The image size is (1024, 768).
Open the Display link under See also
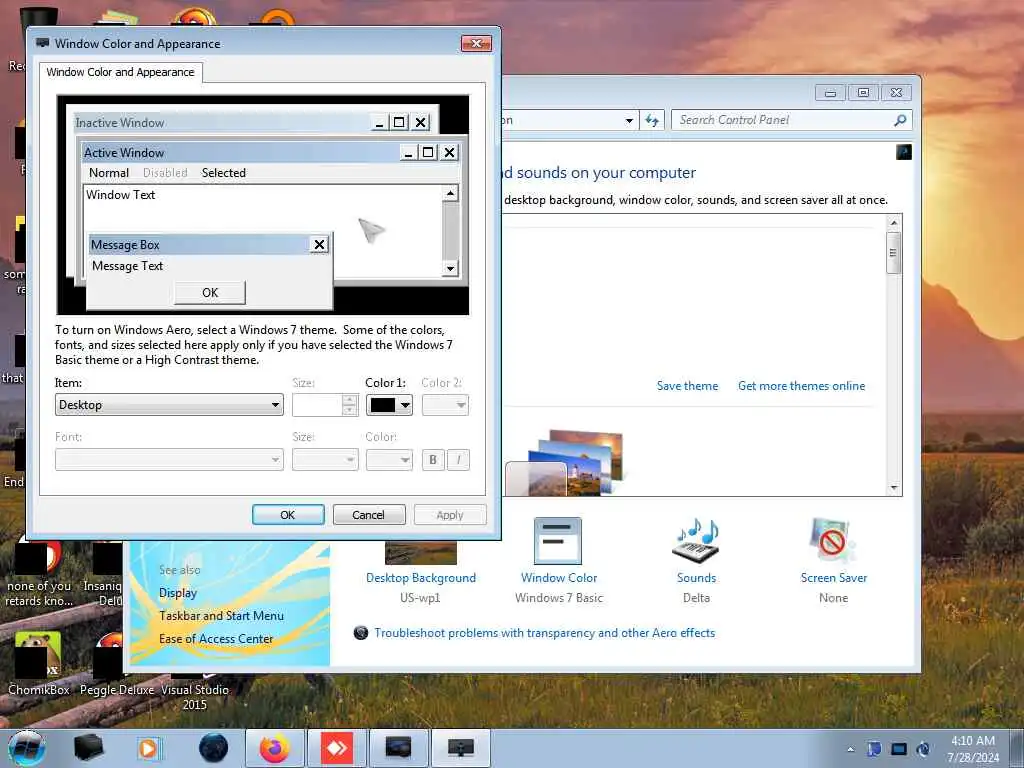[x=178, y=593]
